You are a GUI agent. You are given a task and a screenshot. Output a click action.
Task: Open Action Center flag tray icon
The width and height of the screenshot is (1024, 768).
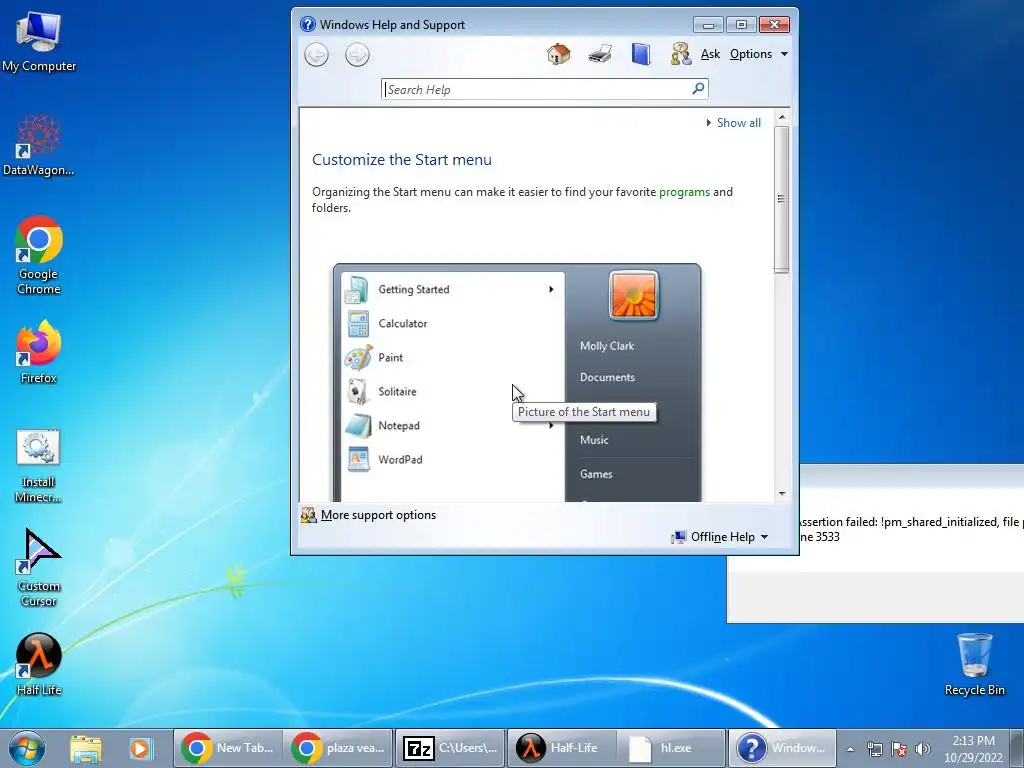point(898,749)
